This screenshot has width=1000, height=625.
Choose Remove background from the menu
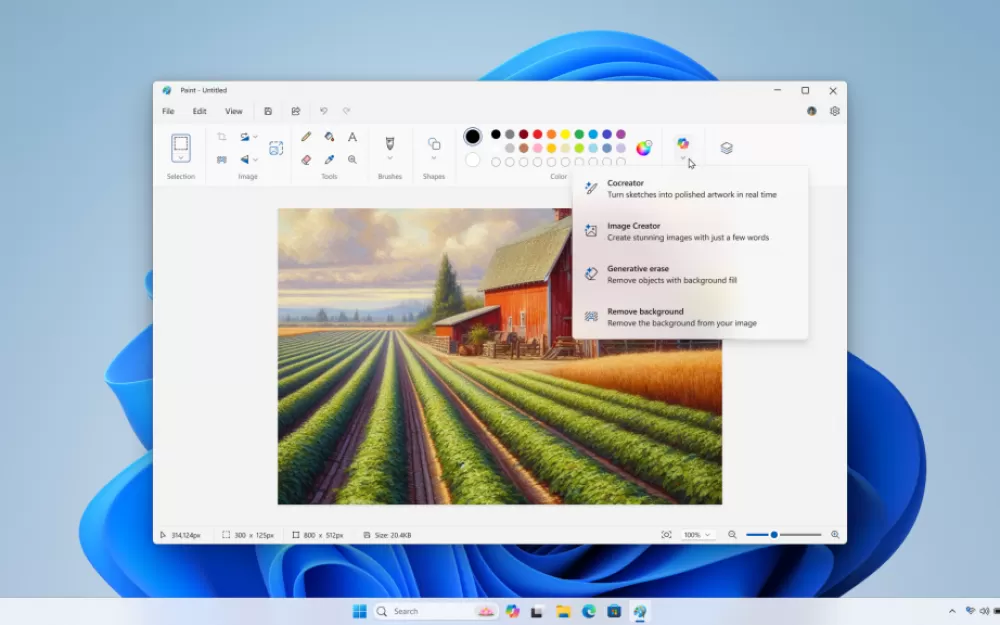tap(690, 317)
